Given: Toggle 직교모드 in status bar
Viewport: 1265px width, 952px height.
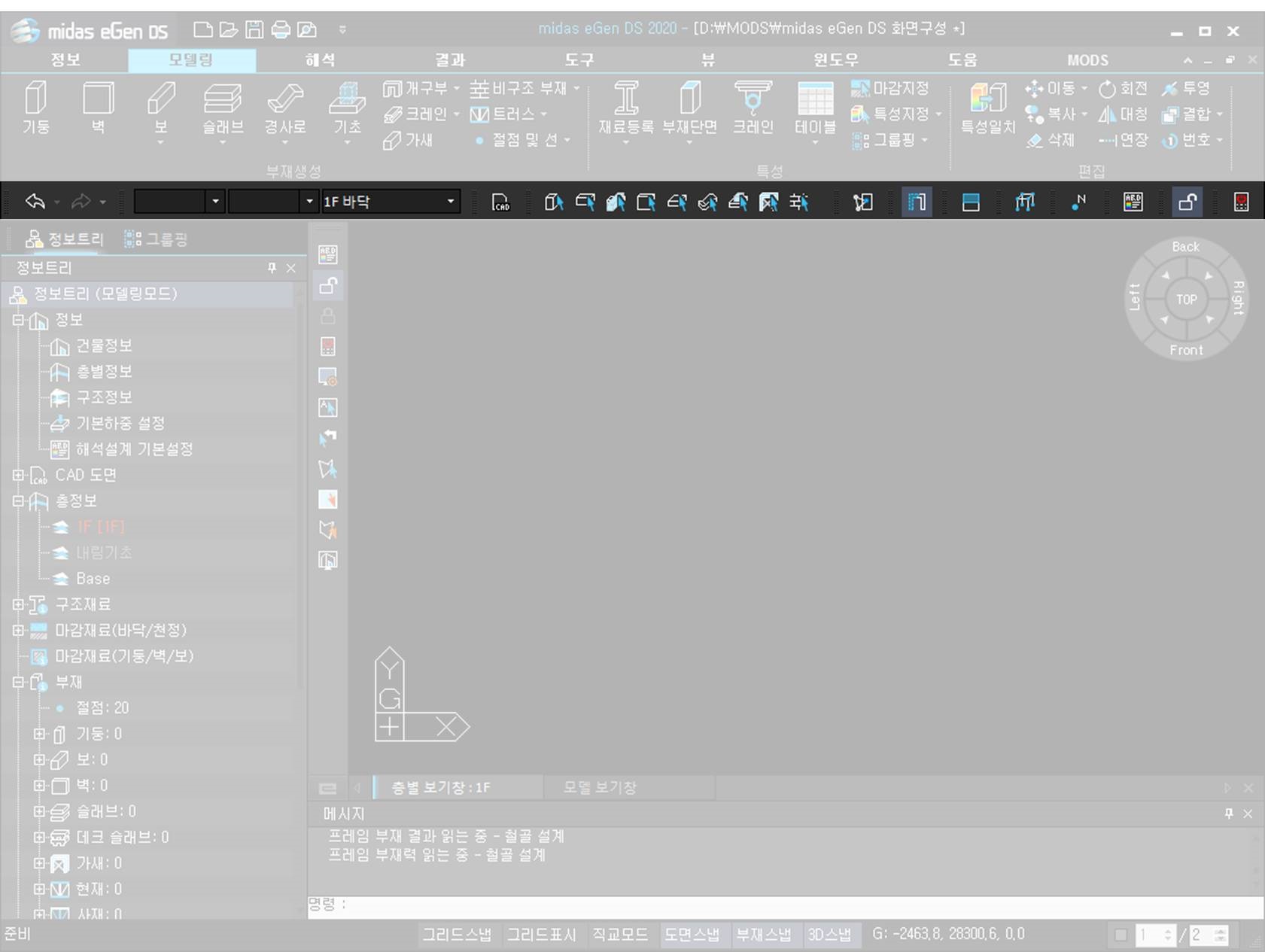Looking at the screenshot, I should [619, 935].
